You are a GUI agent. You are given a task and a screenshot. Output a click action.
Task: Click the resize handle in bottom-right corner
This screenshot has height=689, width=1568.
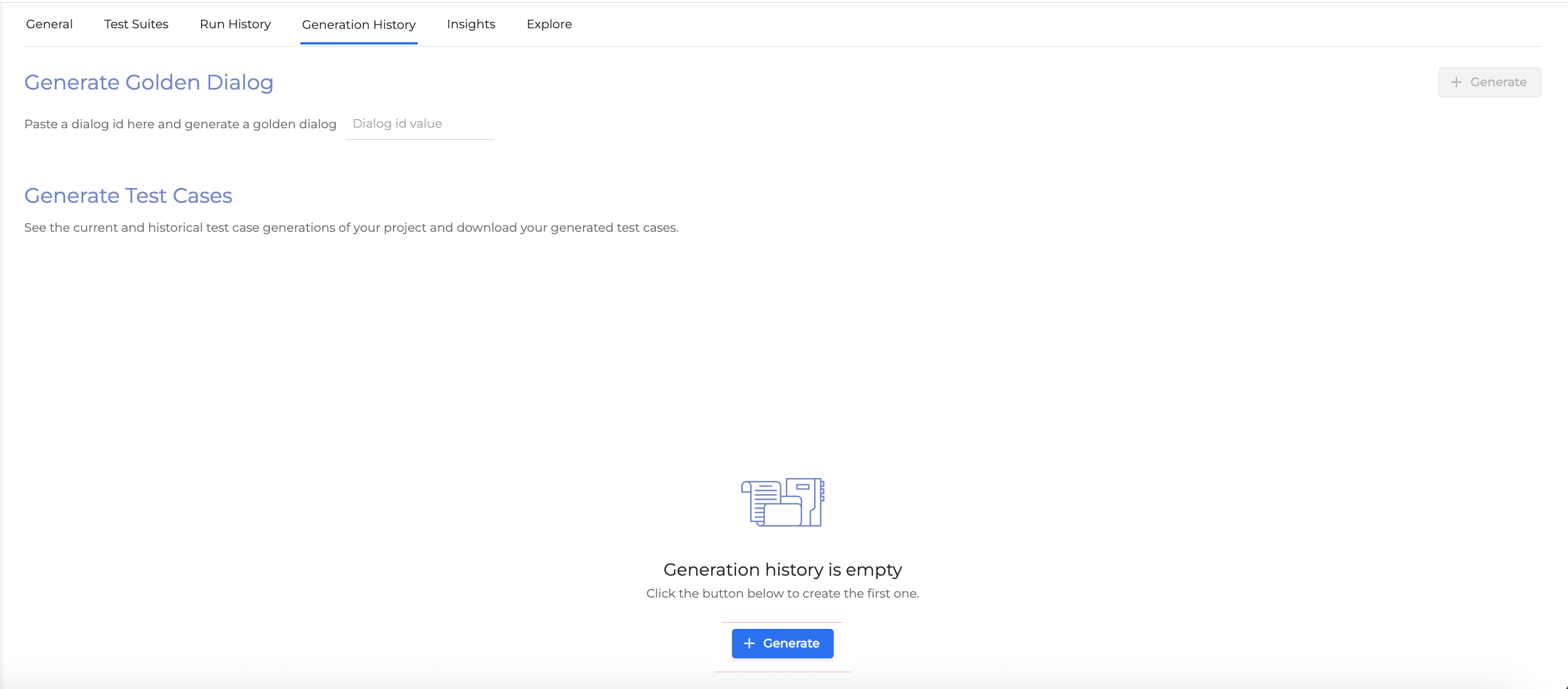pyautogui.click(x=1565, y=687)
